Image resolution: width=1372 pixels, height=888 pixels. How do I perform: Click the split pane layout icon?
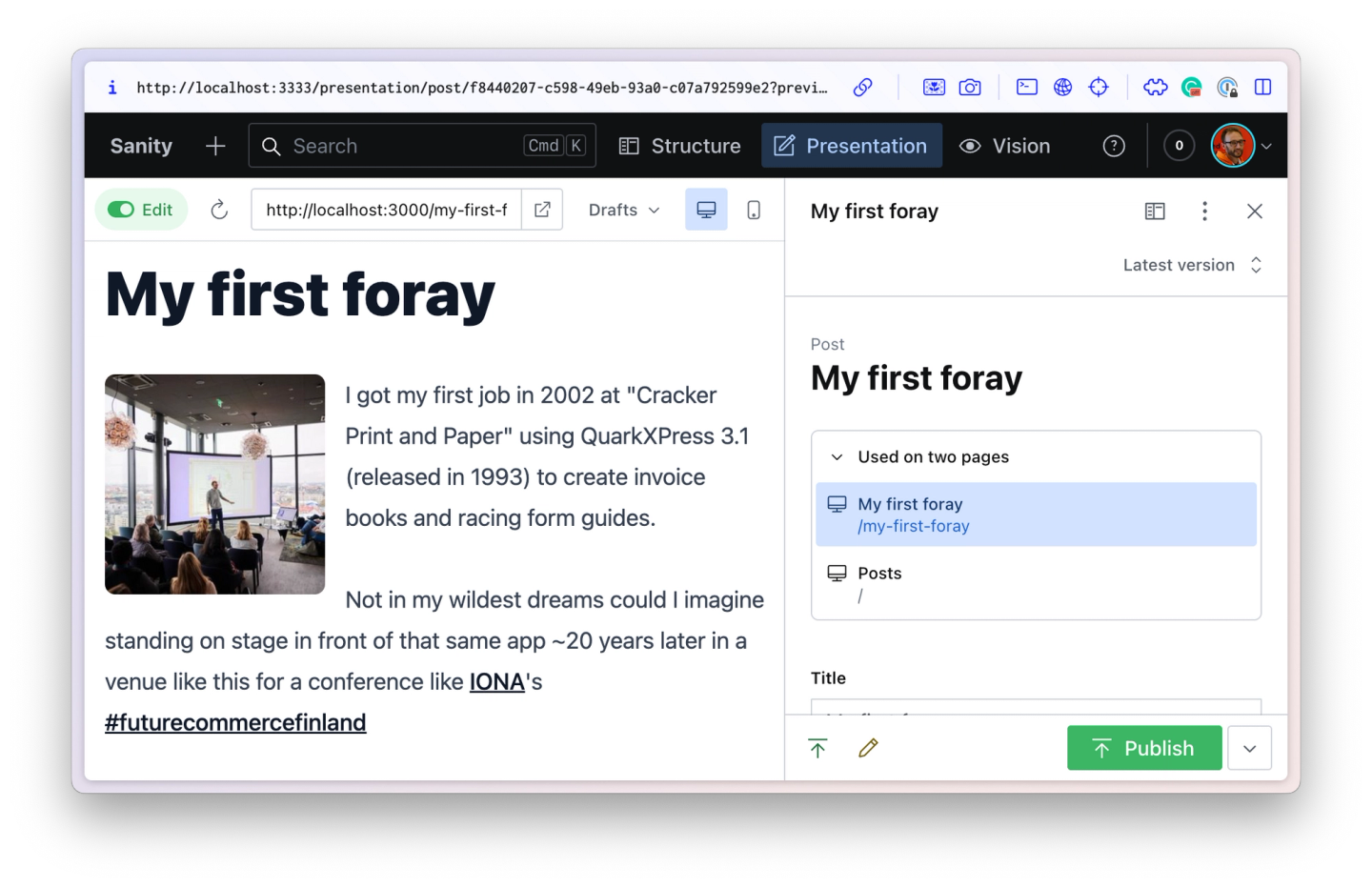1155,211
